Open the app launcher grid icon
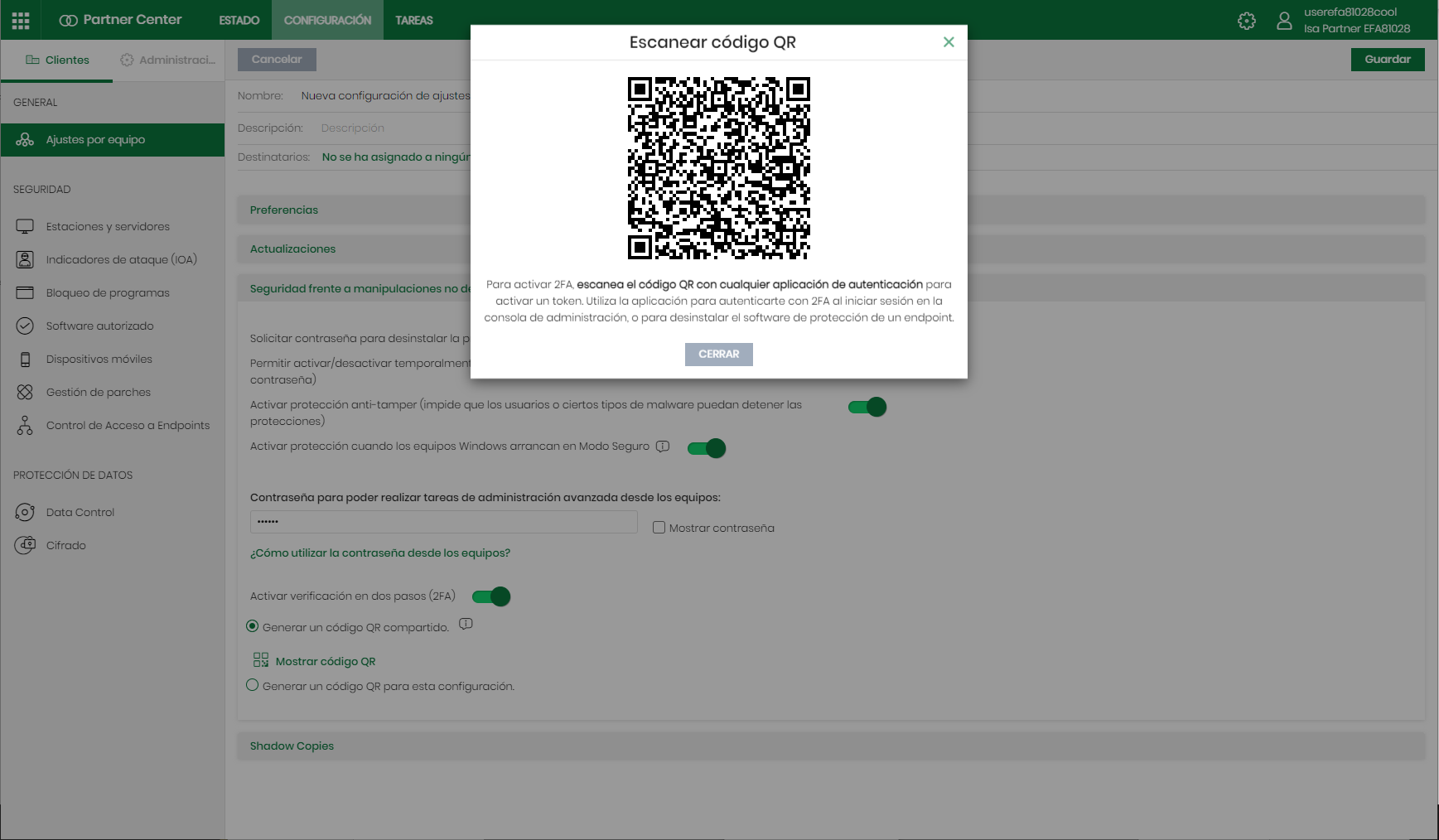This screenshot has width=1439, height=840. point(21,21)
